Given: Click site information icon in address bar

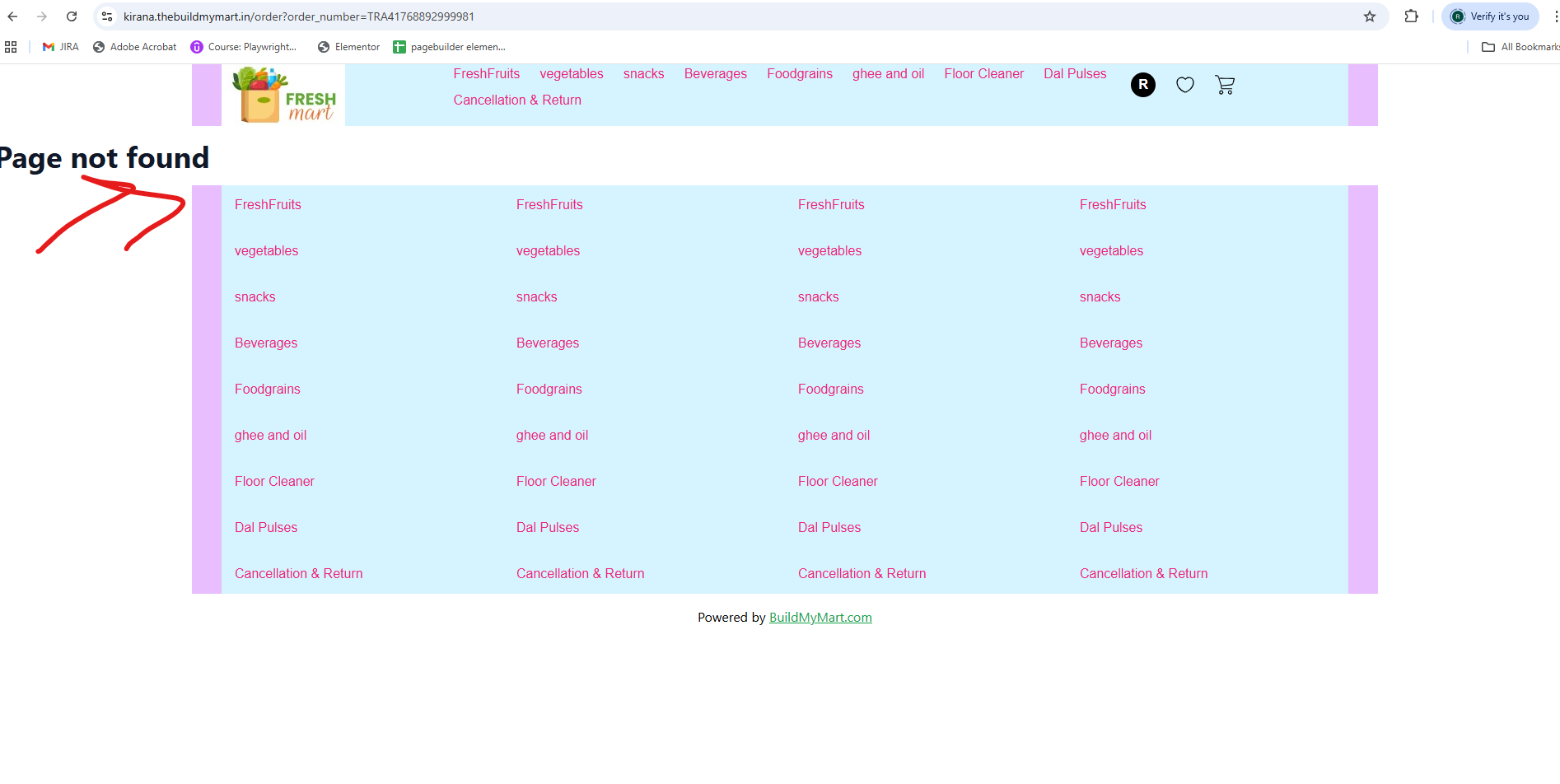Looking at the screenshot, I should [x=107, y=16].
